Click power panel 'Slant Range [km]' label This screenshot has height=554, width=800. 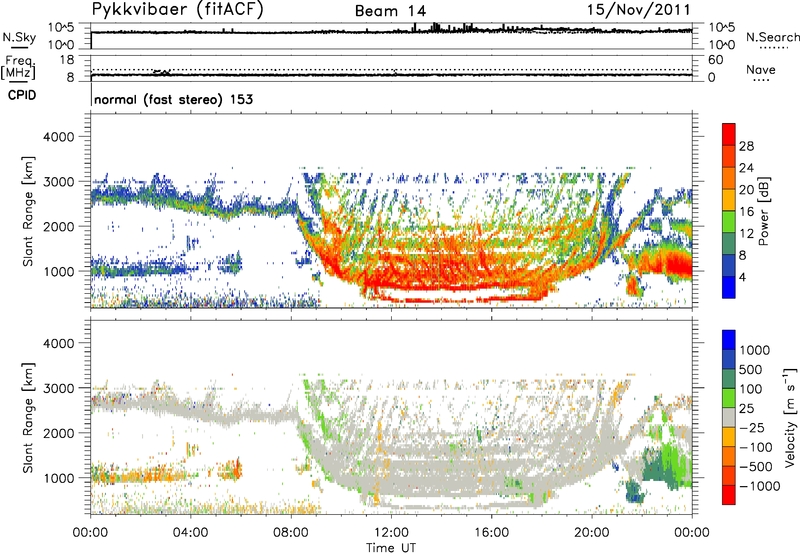click(x=28, y=211)
